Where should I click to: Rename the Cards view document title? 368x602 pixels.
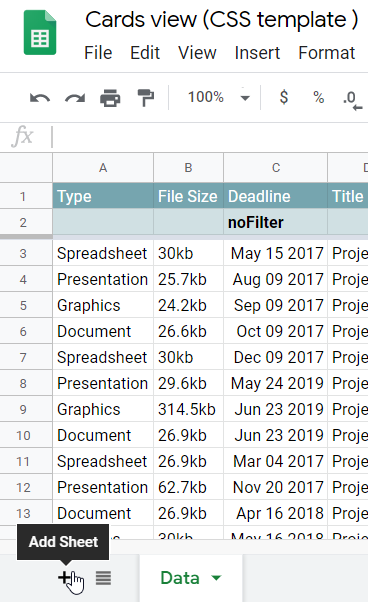[221, 20]
